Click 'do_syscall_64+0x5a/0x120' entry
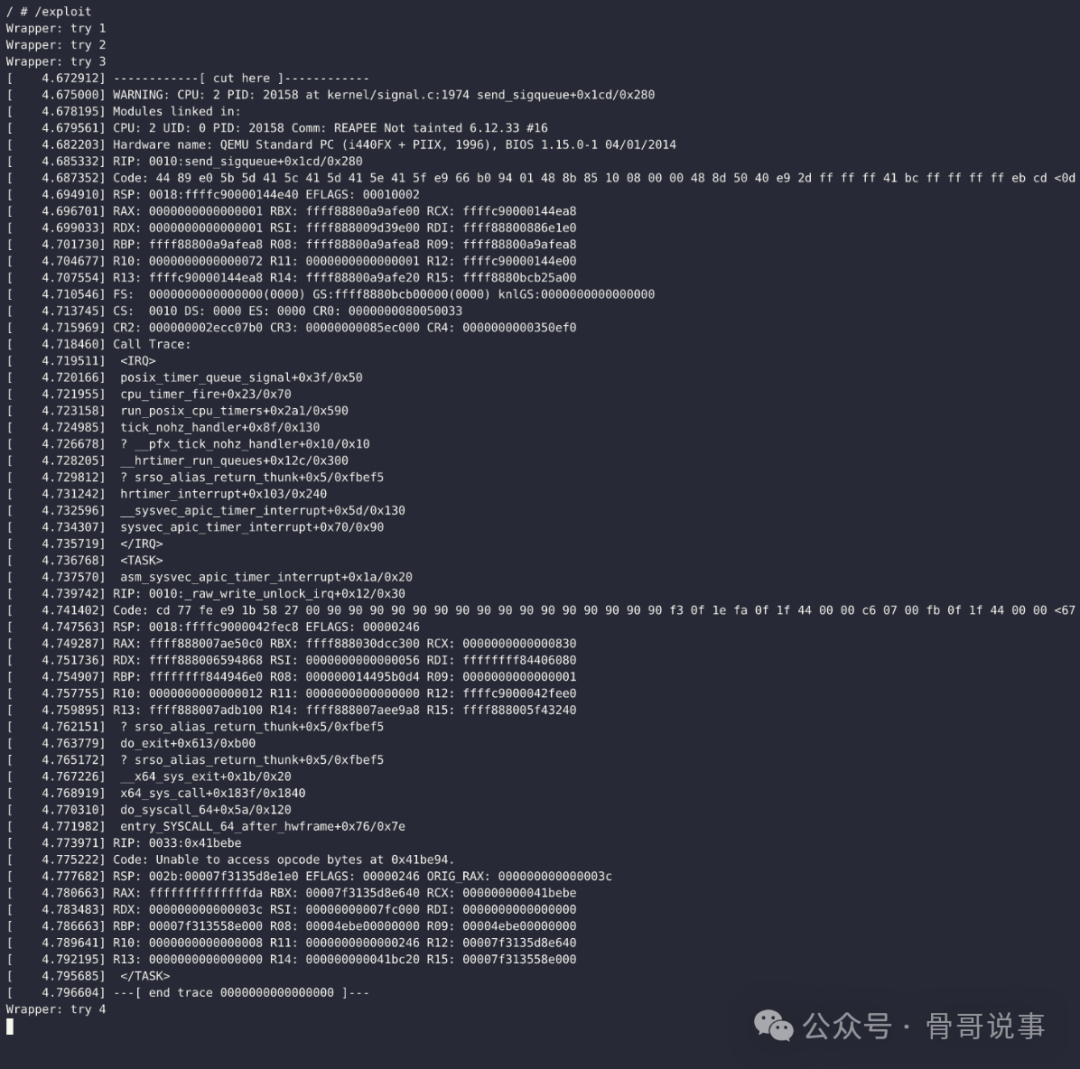Viewport: 1080px width, 1069px height. pos(205,810)
